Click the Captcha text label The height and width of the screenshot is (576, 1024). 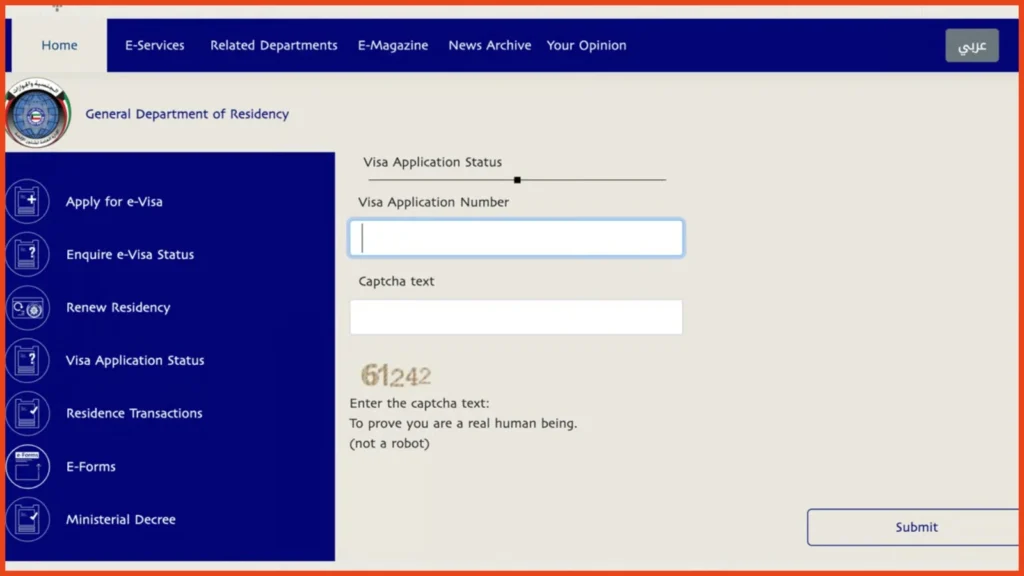(x=396, y=281)
